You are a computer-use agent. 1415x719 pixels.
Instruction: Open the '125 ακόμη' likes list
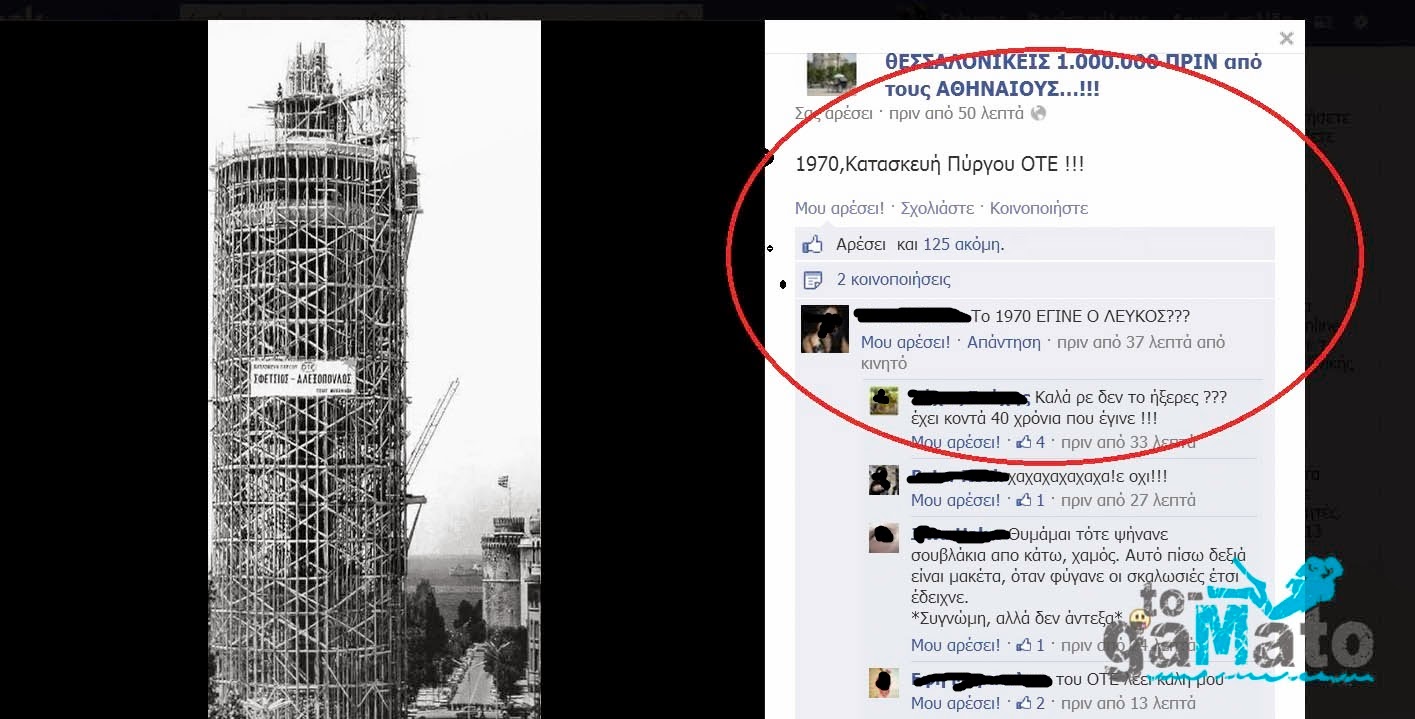point(963,244)
